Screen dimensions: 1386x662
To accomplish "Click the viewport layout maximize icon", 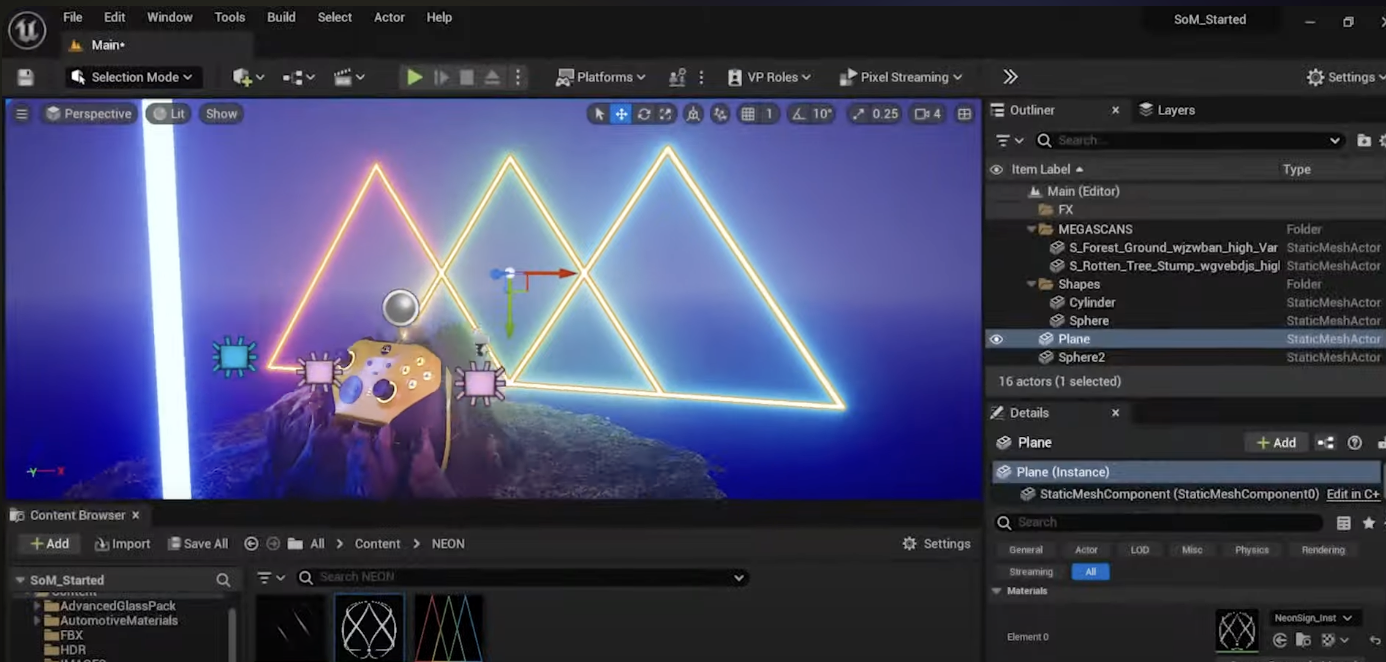I will point(964,114).
